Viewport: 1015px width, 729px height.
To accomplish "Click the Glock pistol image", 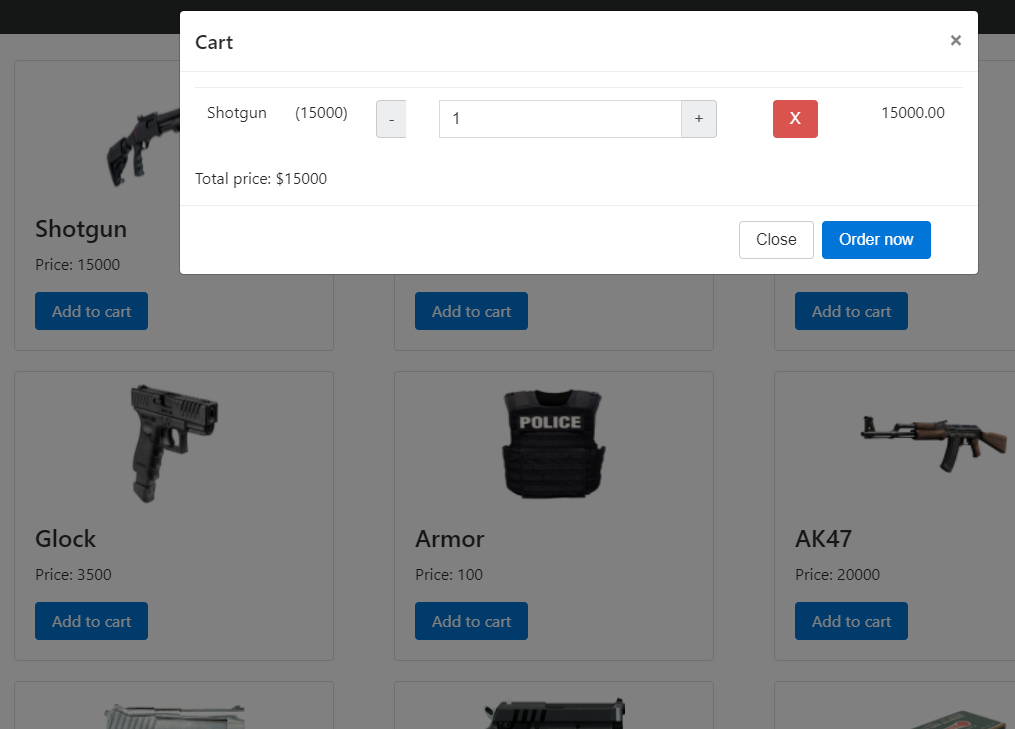I will [173, 443].
